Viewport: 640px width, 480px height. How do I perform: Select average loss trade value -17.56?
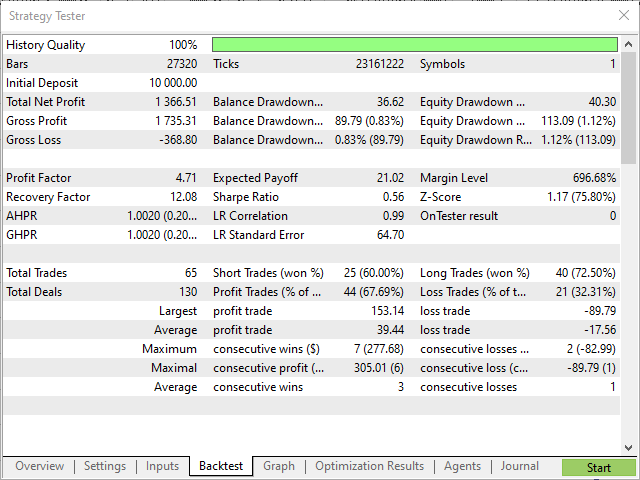point(600,330)
